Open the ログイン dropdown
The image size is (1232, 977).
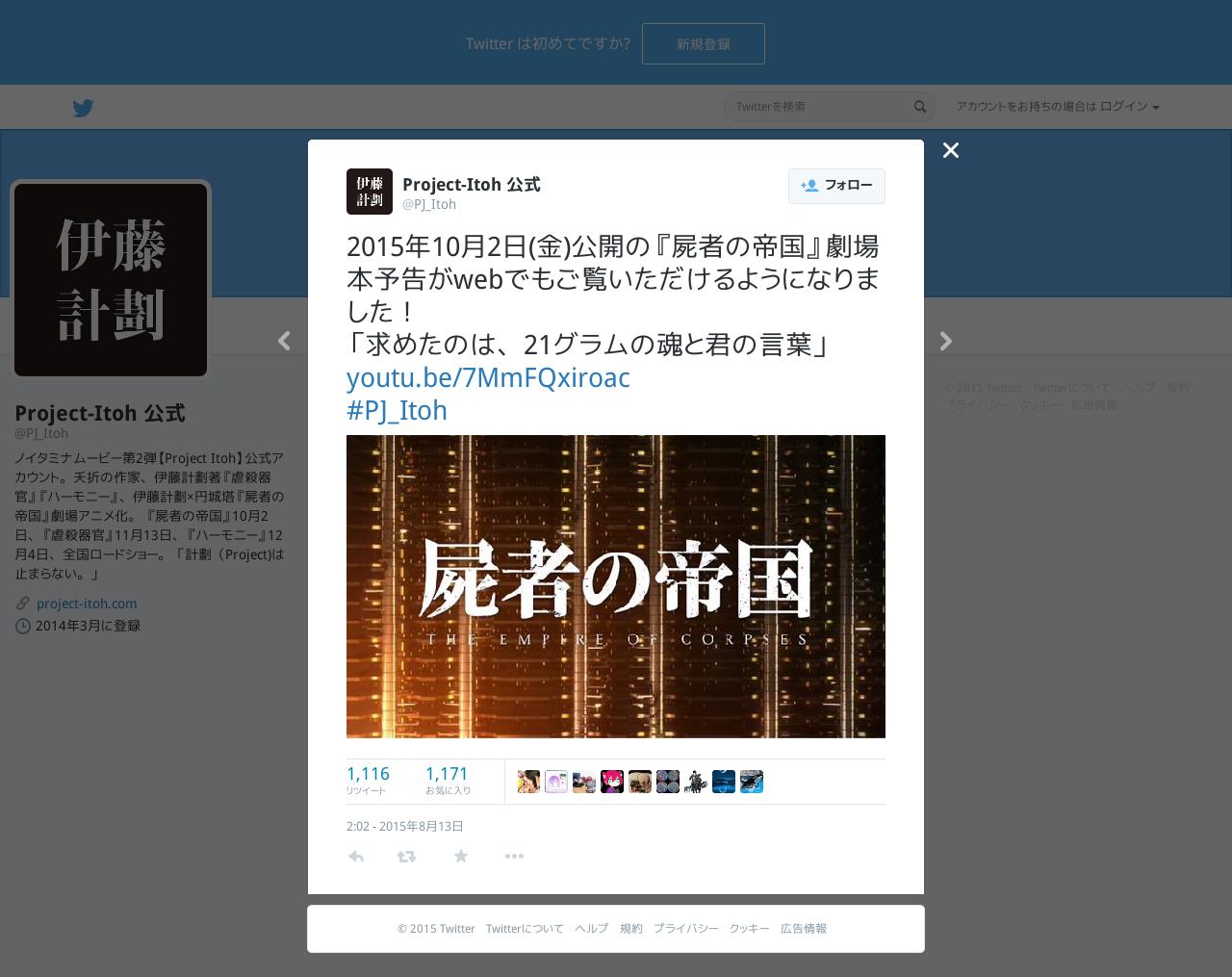1129,107
